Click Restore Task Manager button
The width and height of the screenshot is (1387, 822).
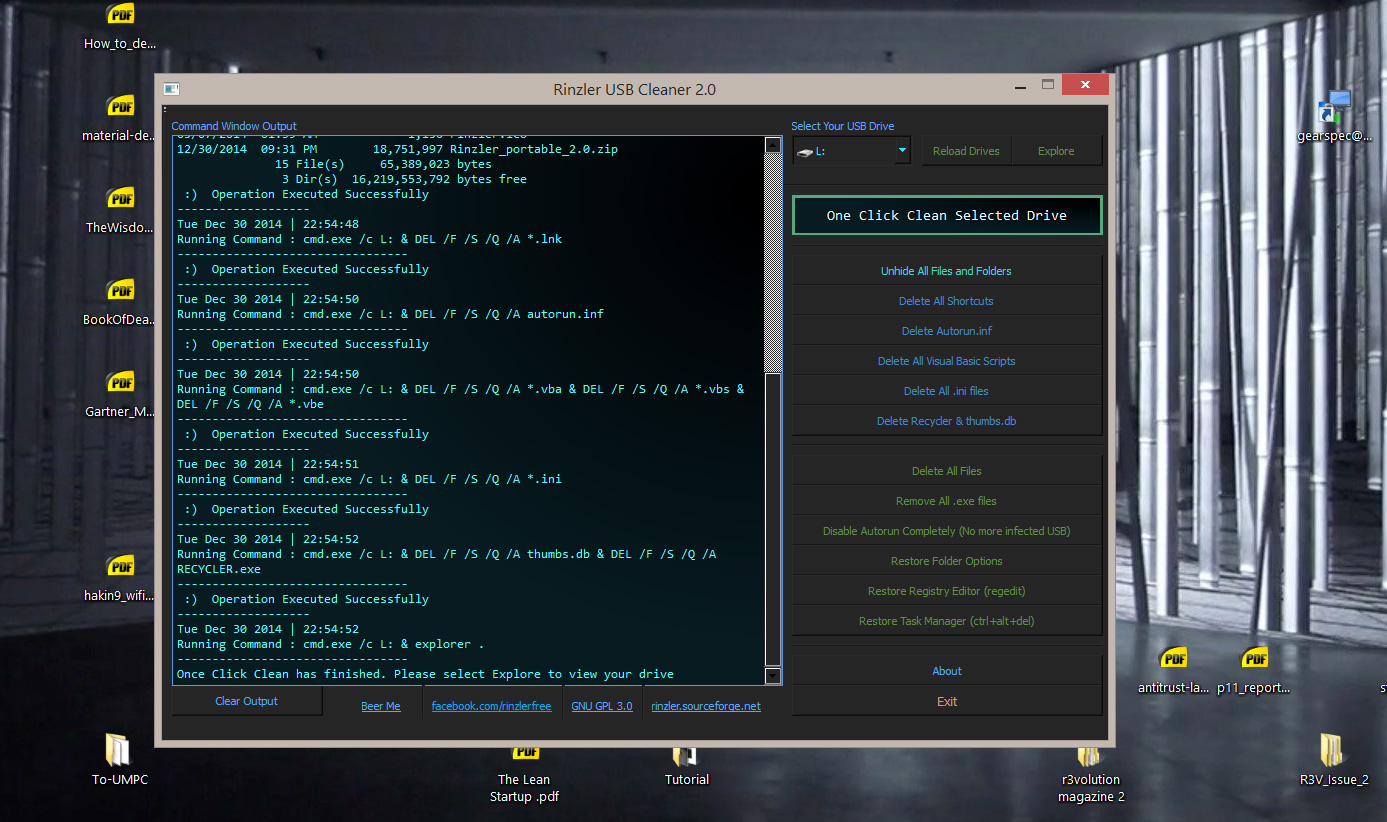tap(946, 621)
